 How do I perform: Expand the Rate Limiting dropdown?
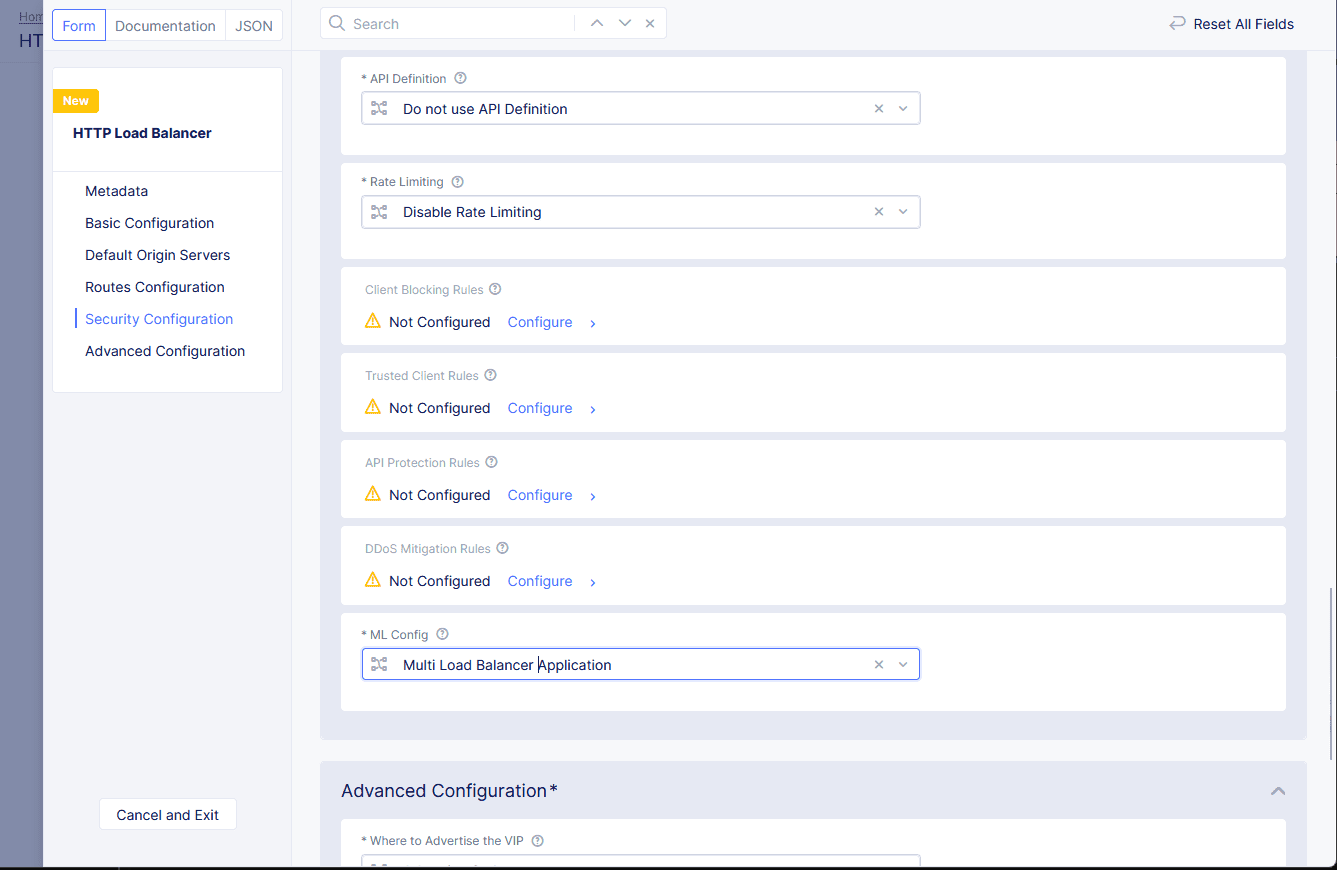(903, 212)
